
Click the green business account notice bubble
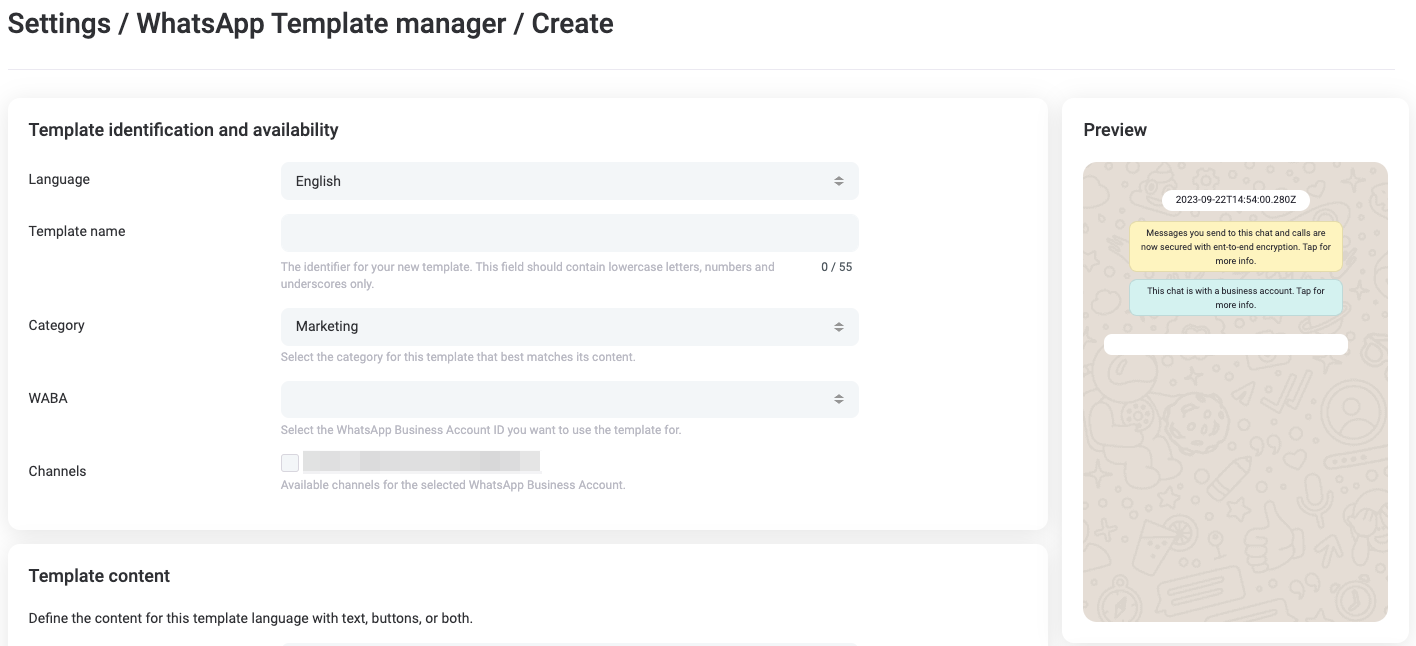[1236, 298]
